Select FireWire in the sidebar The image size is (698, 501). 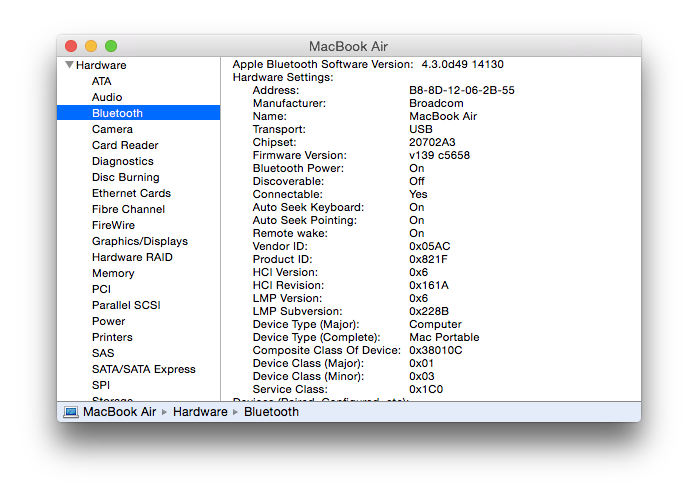pos(114,225)
